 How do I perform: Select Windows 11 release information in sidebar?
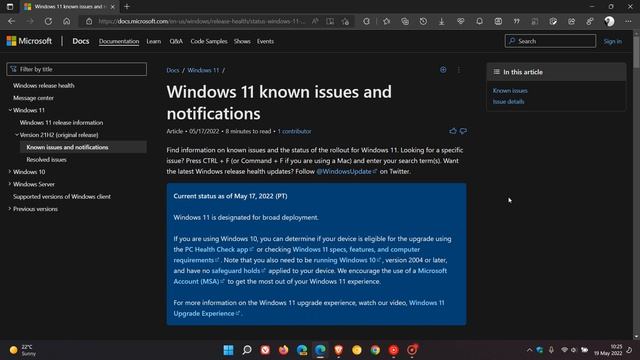point(61,122)
